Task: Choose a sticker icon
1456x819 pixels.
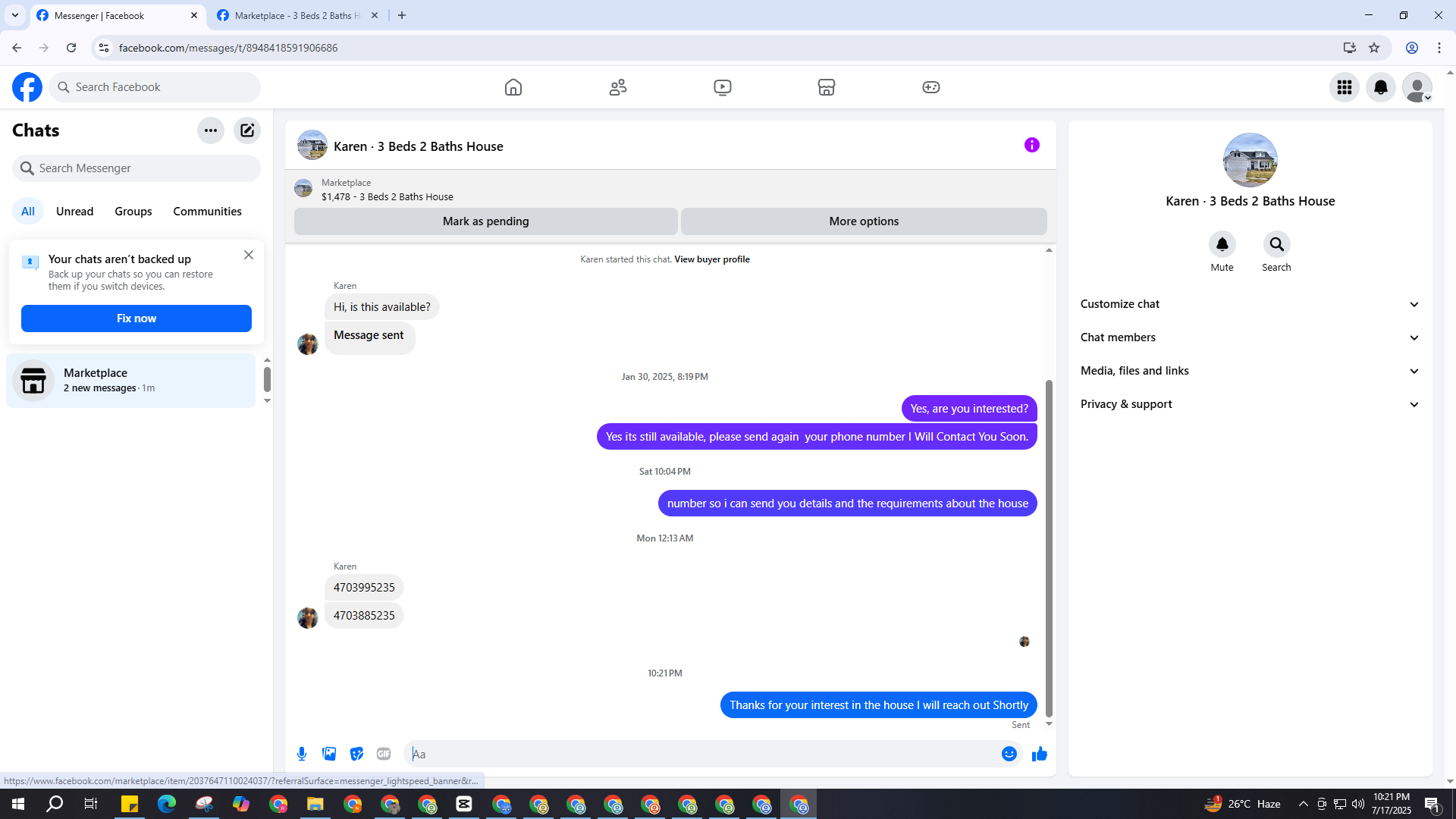Action: click(356, 754)
